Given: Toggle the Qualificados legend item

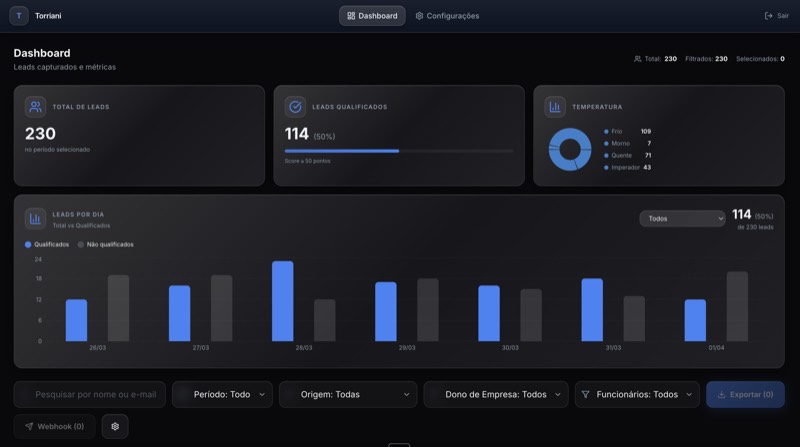Looking at the screenshot, I should [47, 244].
